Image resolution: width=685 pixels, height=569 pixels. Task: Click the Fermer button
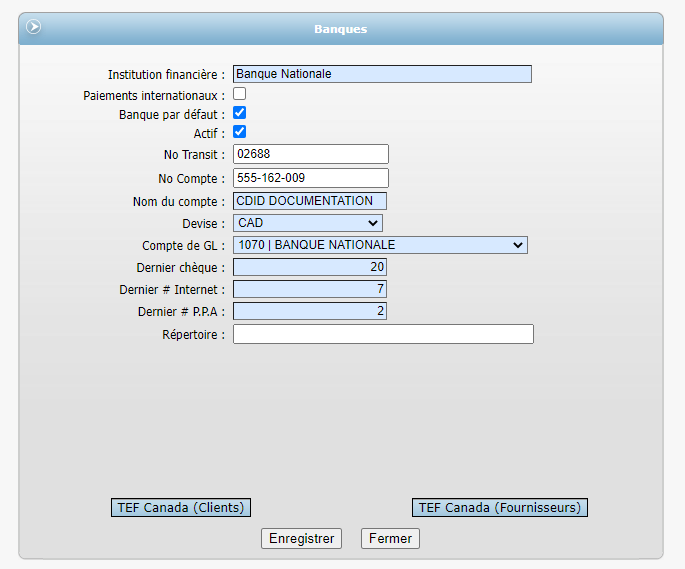[390, 538]
